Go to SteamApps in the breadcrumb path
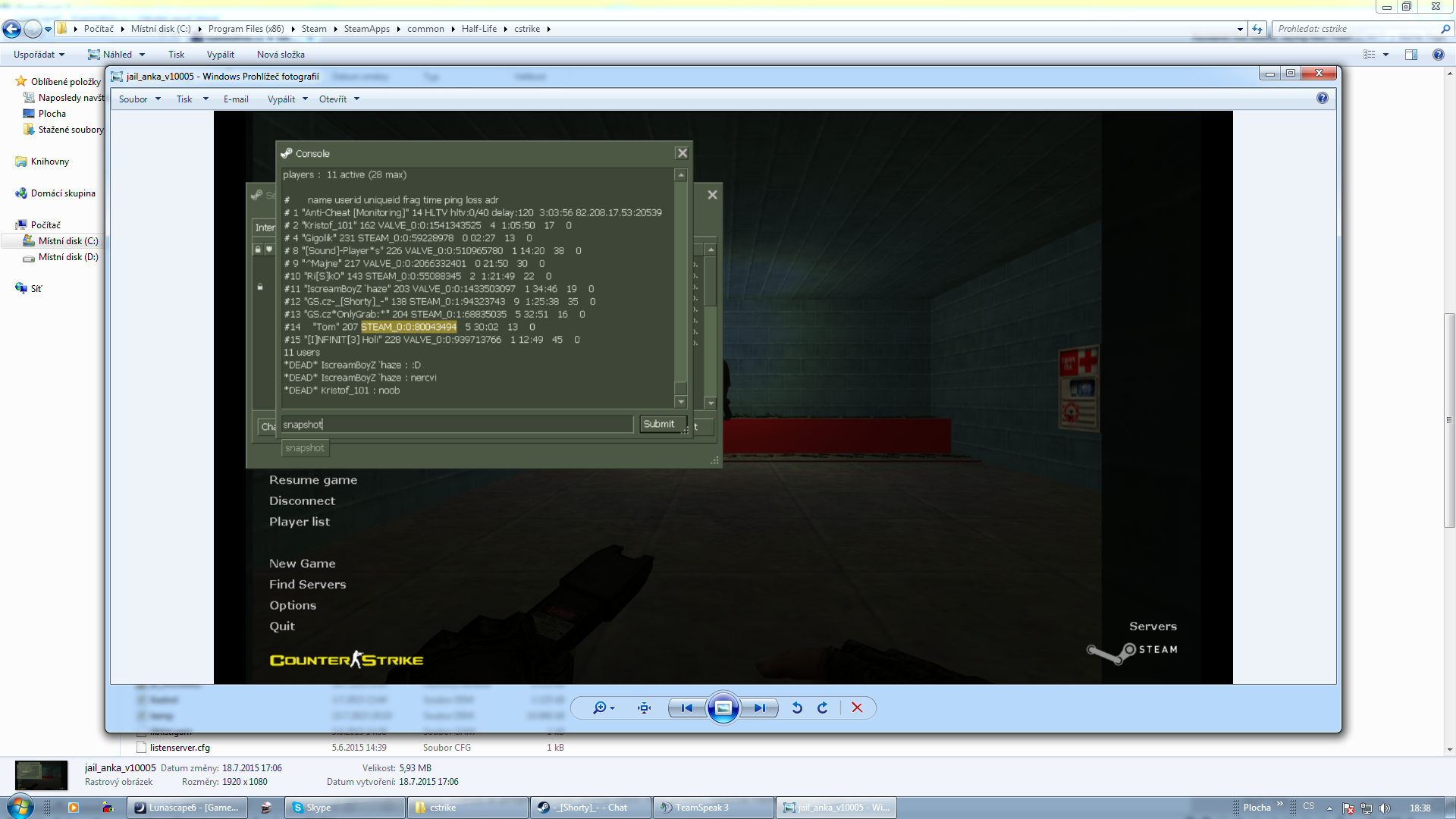Image resolution: width=1456 pixels, height=819 pixels. 366,29
